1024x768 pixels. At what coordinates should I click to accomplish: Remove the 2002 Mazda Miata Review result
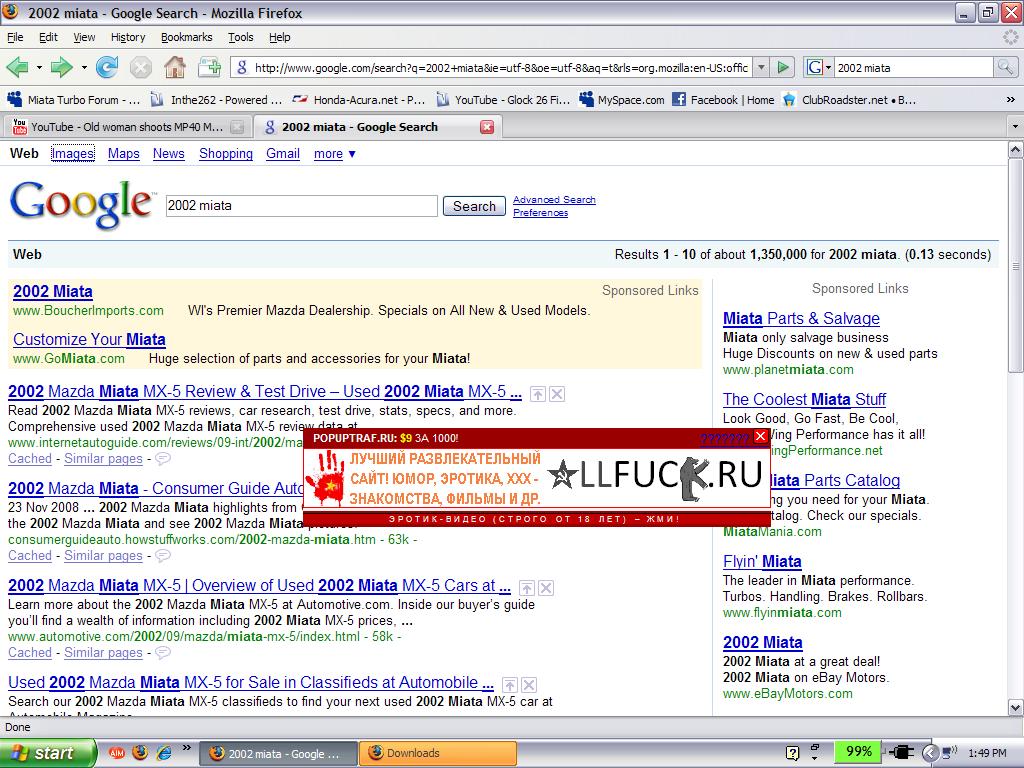(x=557, y=394)
